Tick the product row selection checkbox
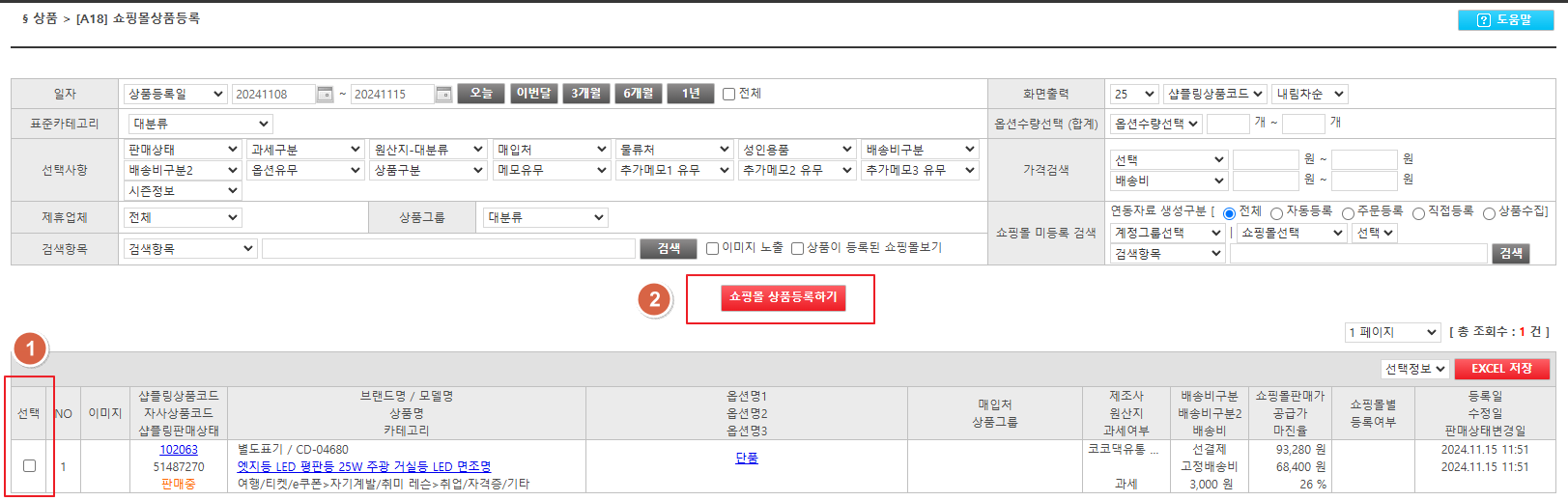Viewport: 1568px width, 501px height. point(29,466)
